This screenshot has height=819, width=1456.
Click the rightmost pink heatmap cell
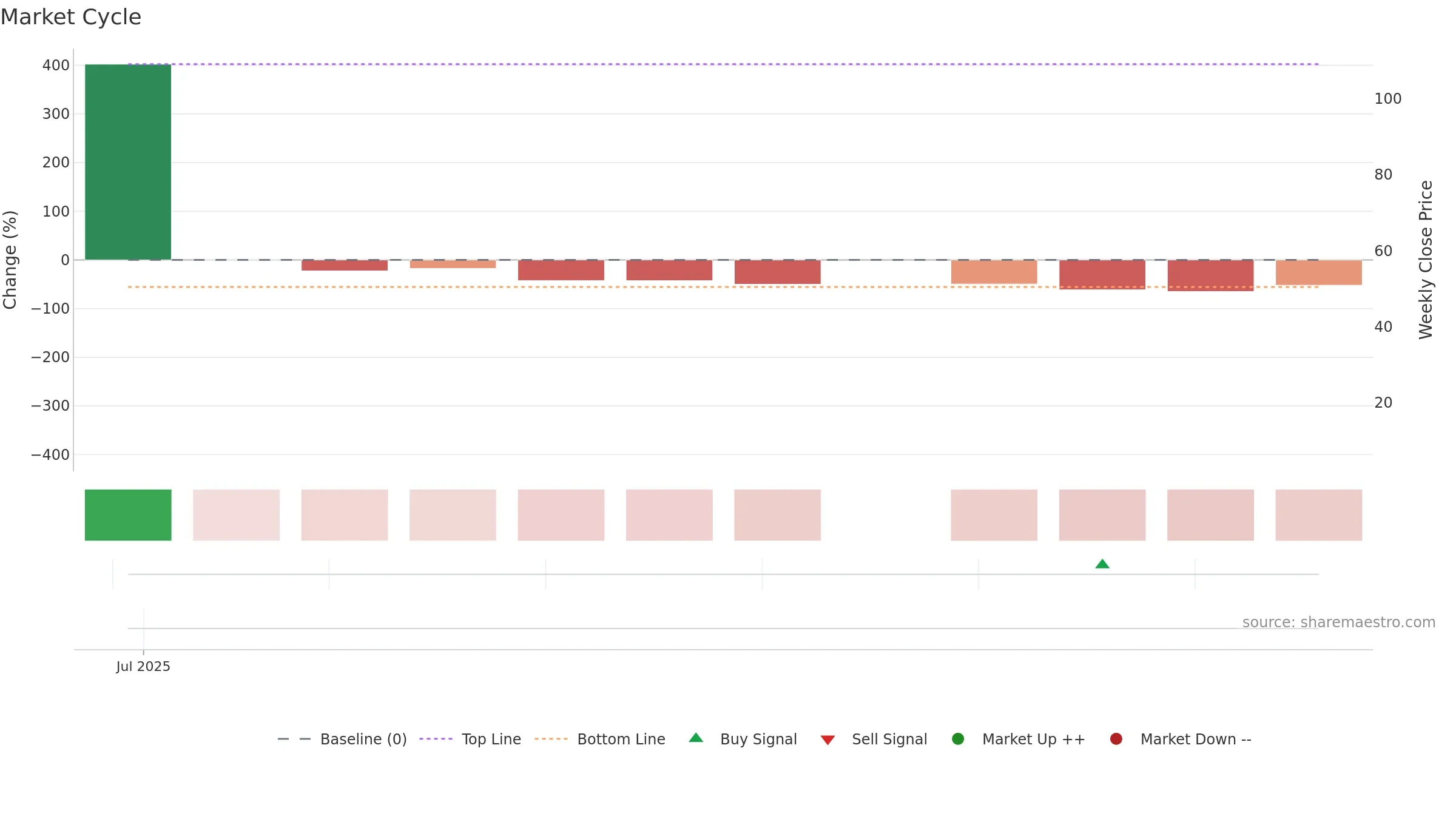coord(1319,515)
